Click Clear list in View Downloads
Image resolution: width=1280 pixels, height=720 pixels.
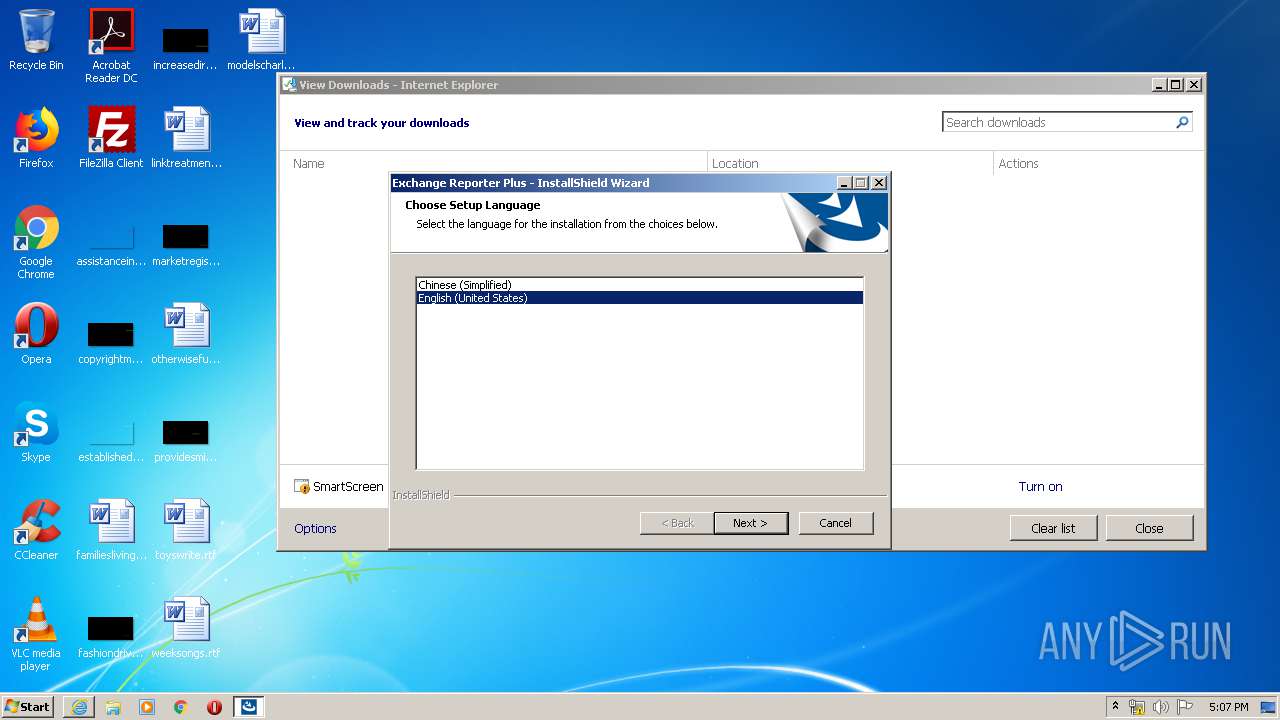1053,528
